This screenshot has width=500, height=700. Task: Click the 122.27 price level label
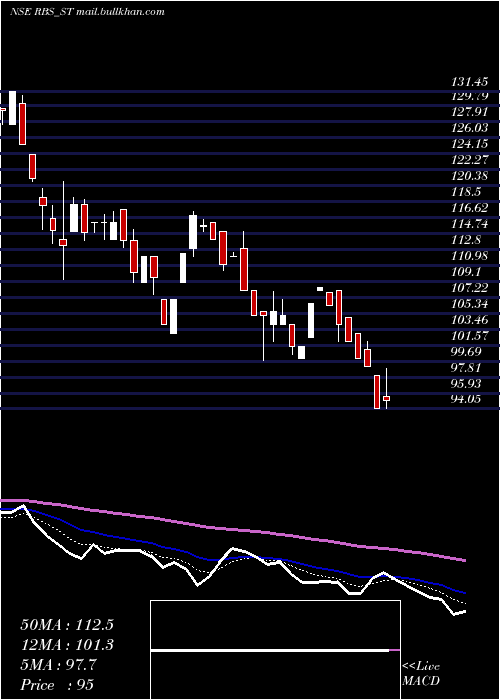(470, 159)
